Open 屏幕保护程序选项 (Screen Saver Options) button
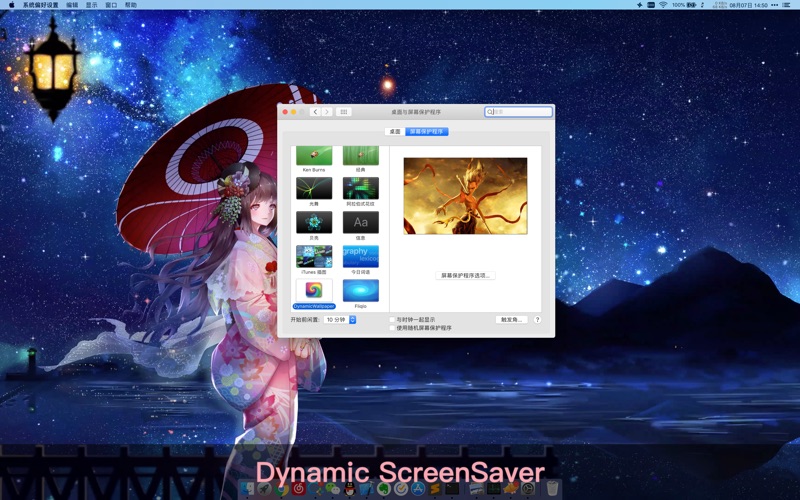The image size is (800, 500). coord(465,276)
